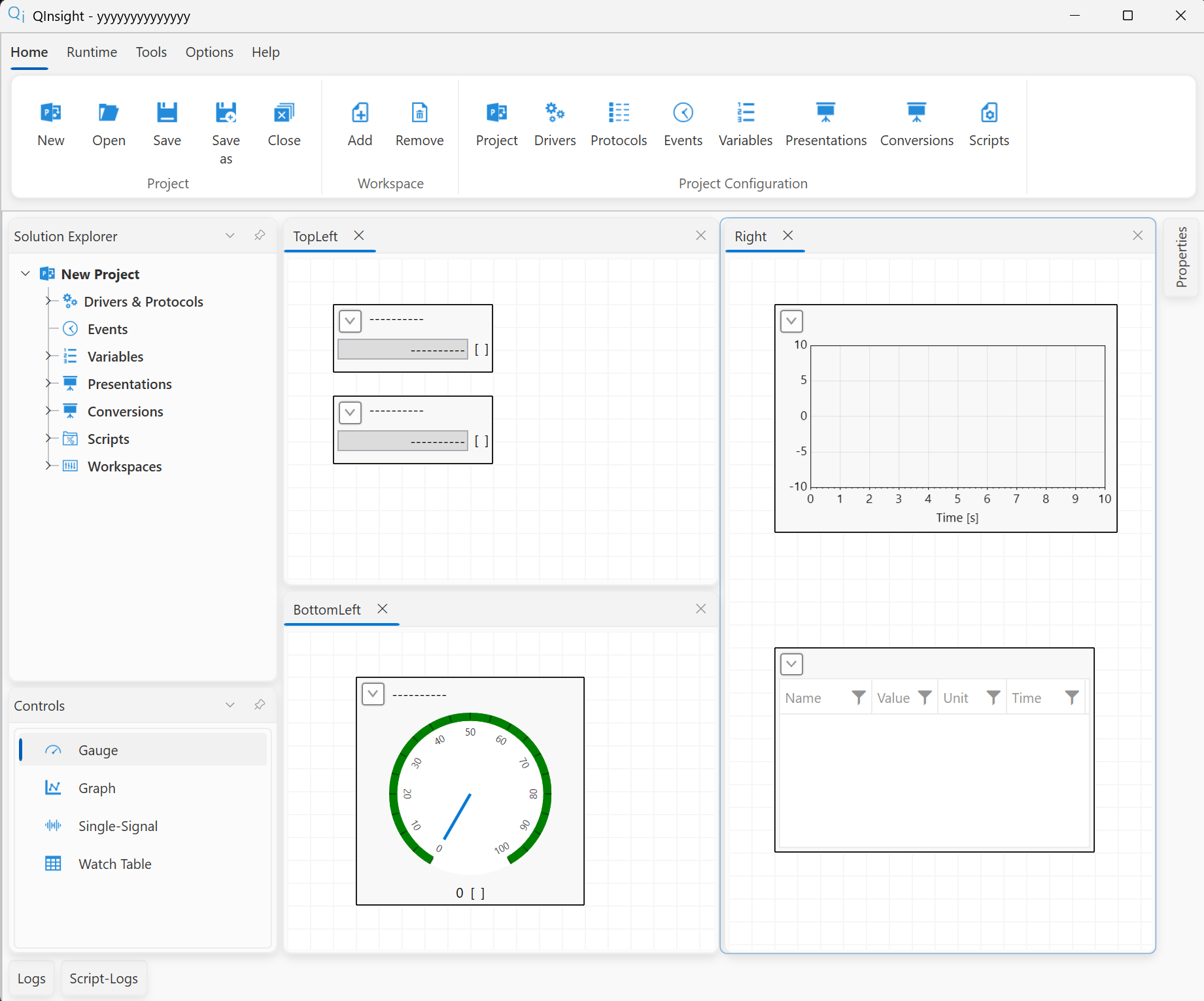The image size is (1204, 1001).
Task: Open the Conversions ribbon icon
Action: 916,112
